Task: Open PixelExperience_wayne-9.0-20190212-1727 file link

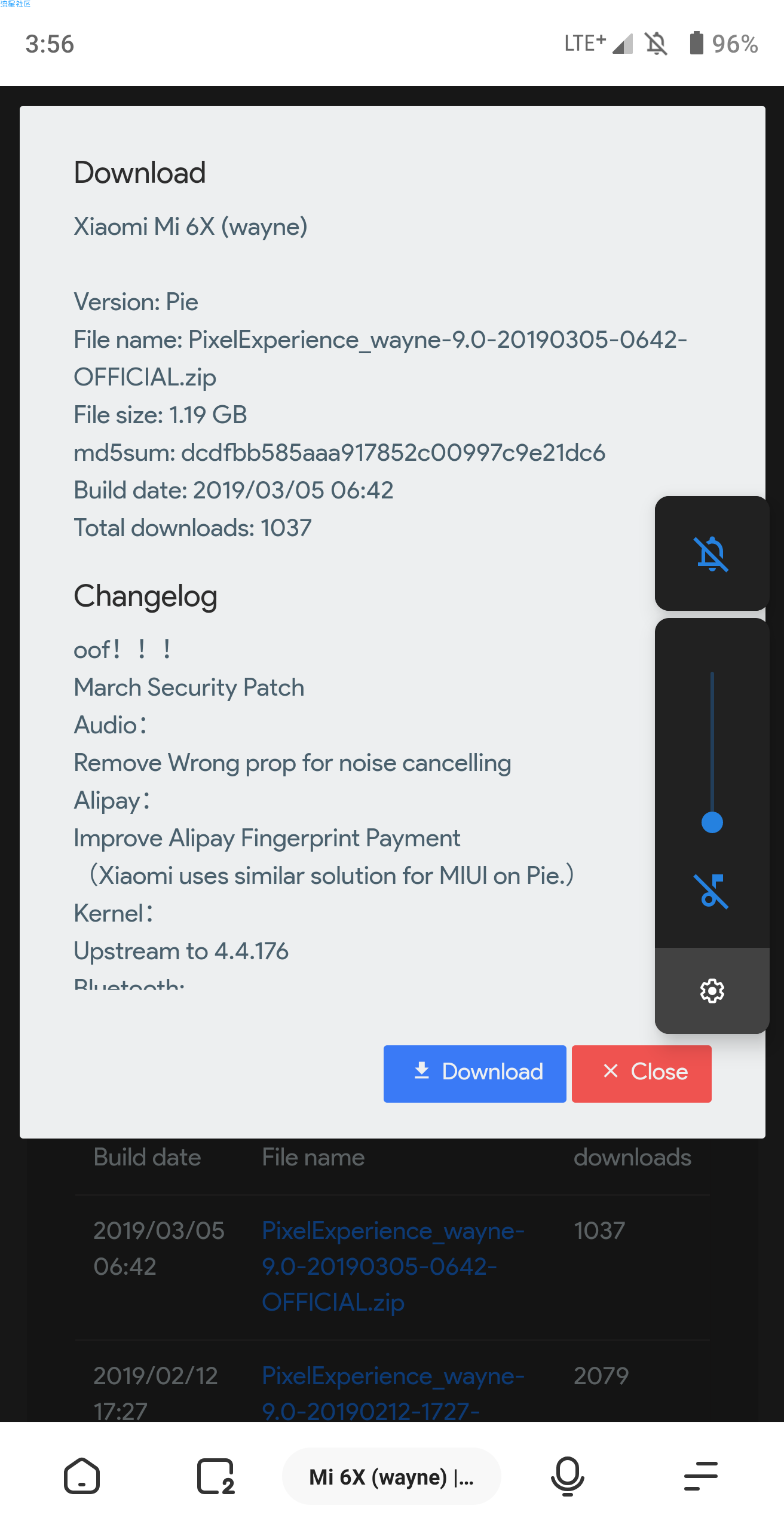Action: 393,1393
